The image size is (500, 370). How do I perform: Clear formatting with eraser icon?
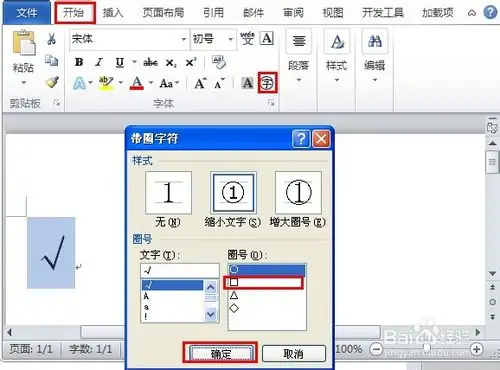pyautogui.click(x=219, y=62)
